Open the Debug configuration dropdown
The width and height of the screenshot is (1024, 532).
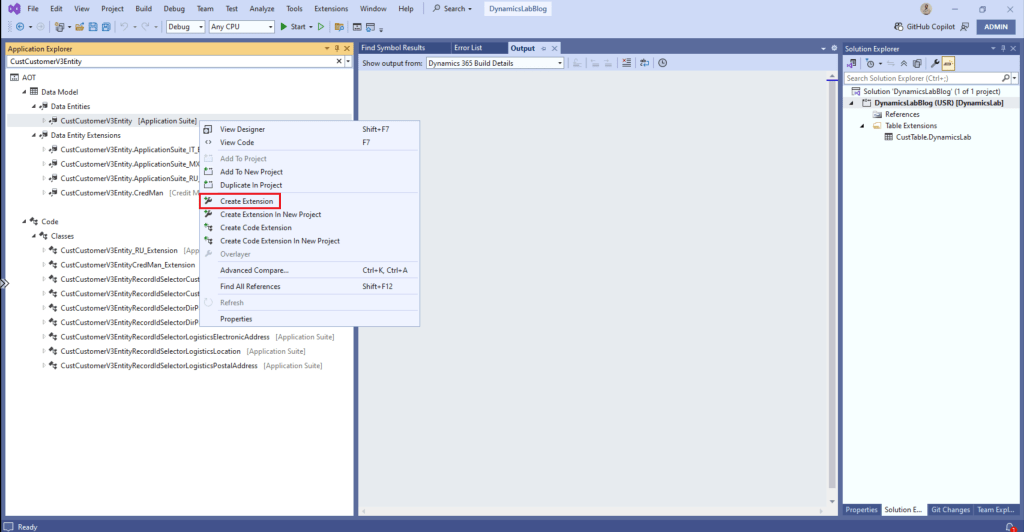tap(185, 27)
